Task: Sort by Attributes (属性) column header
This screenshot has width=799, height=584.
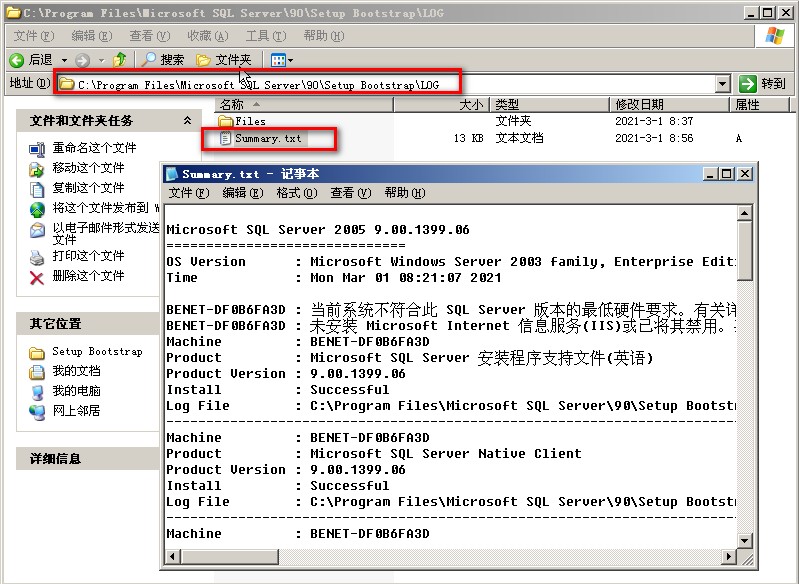Action: [759, 104]
